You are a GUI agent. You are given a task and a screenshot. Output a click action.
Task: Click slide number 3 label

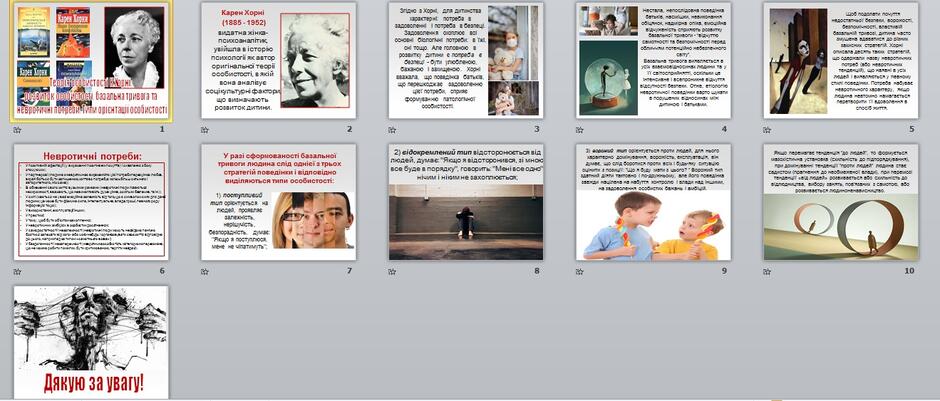(537, 129)
